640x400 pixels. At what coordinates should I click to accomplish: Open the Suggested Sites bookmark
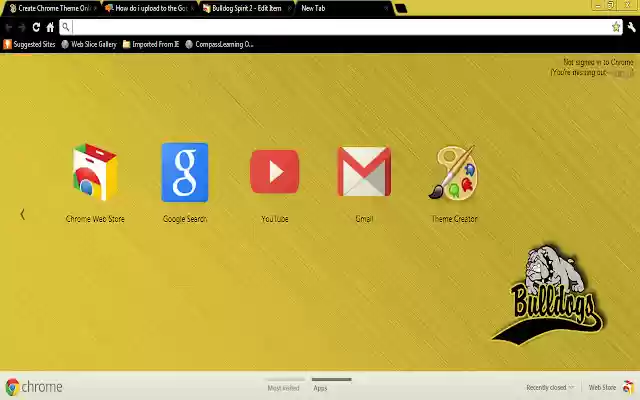pos(29,44)
